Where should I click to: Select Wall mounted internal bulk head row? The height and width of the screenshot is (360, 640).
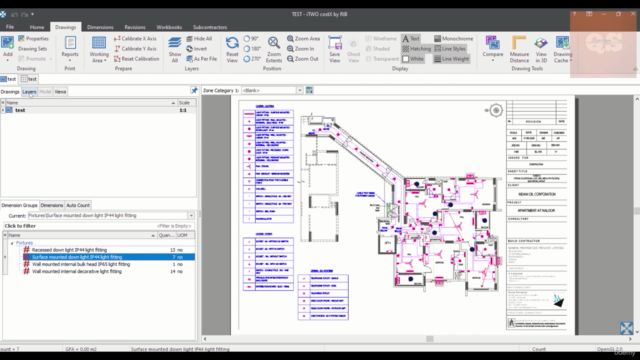point(108,264)
